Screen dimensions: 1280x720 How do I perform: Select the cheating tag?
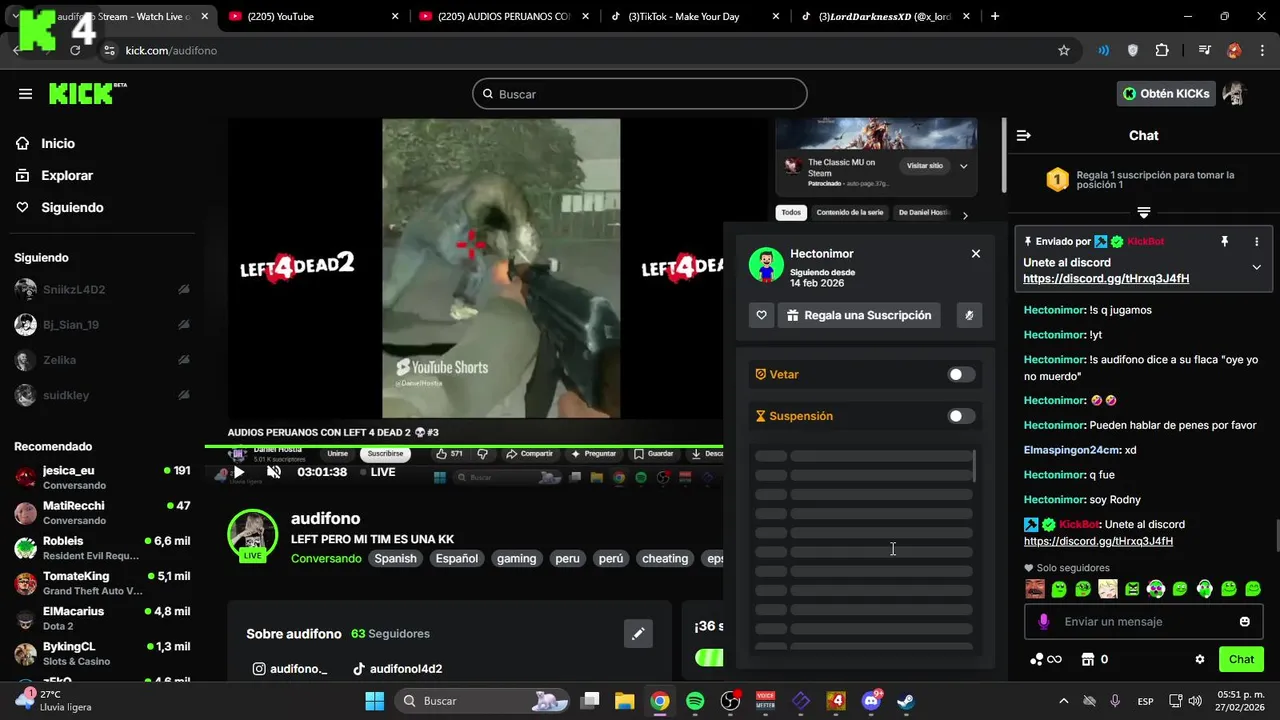point(665,559)
